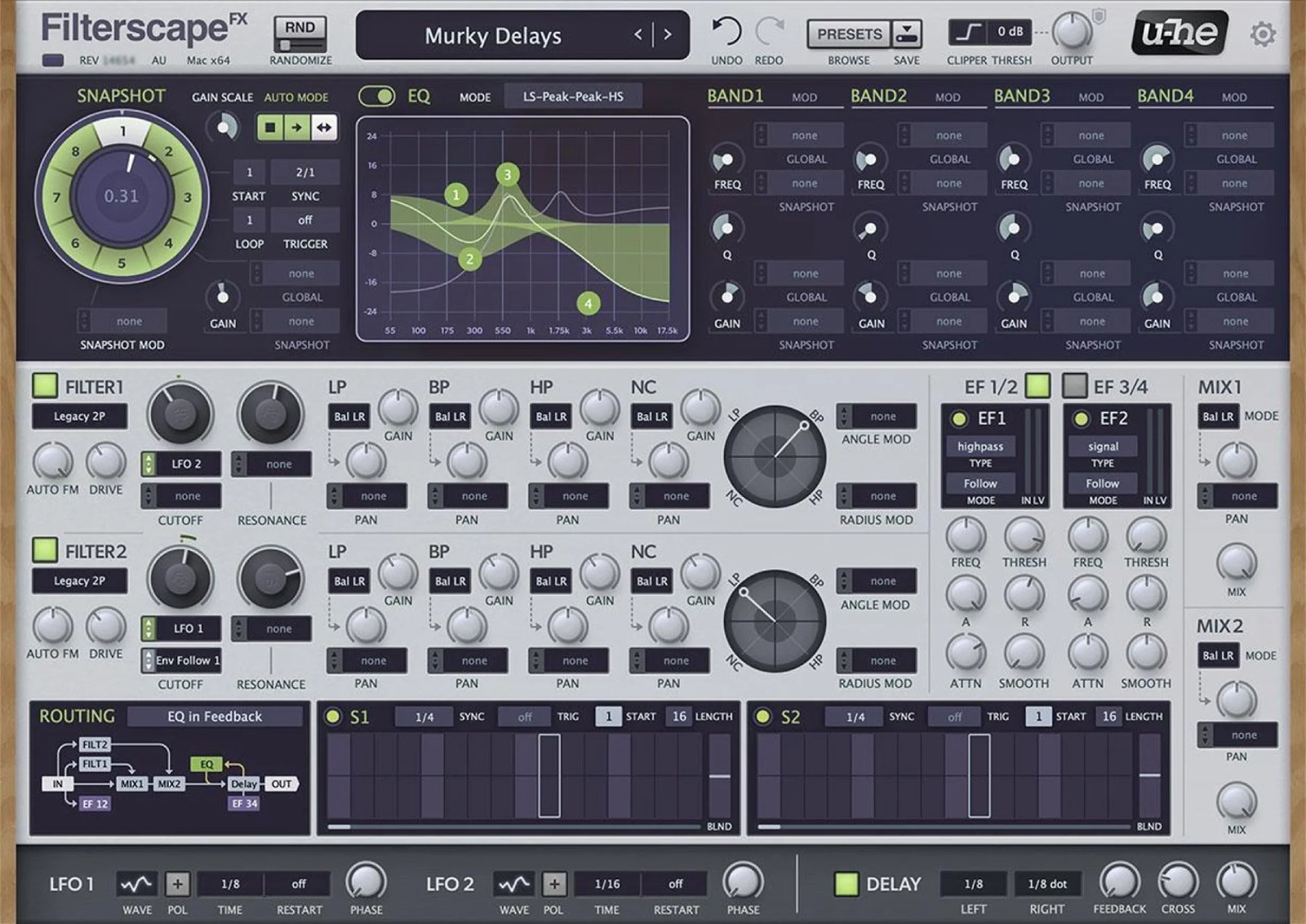The width and height of the screenshot is (1306, 924).
Task: Click the snapshot trigger off value
Action: pyautogui.click(x=304, y=220)
